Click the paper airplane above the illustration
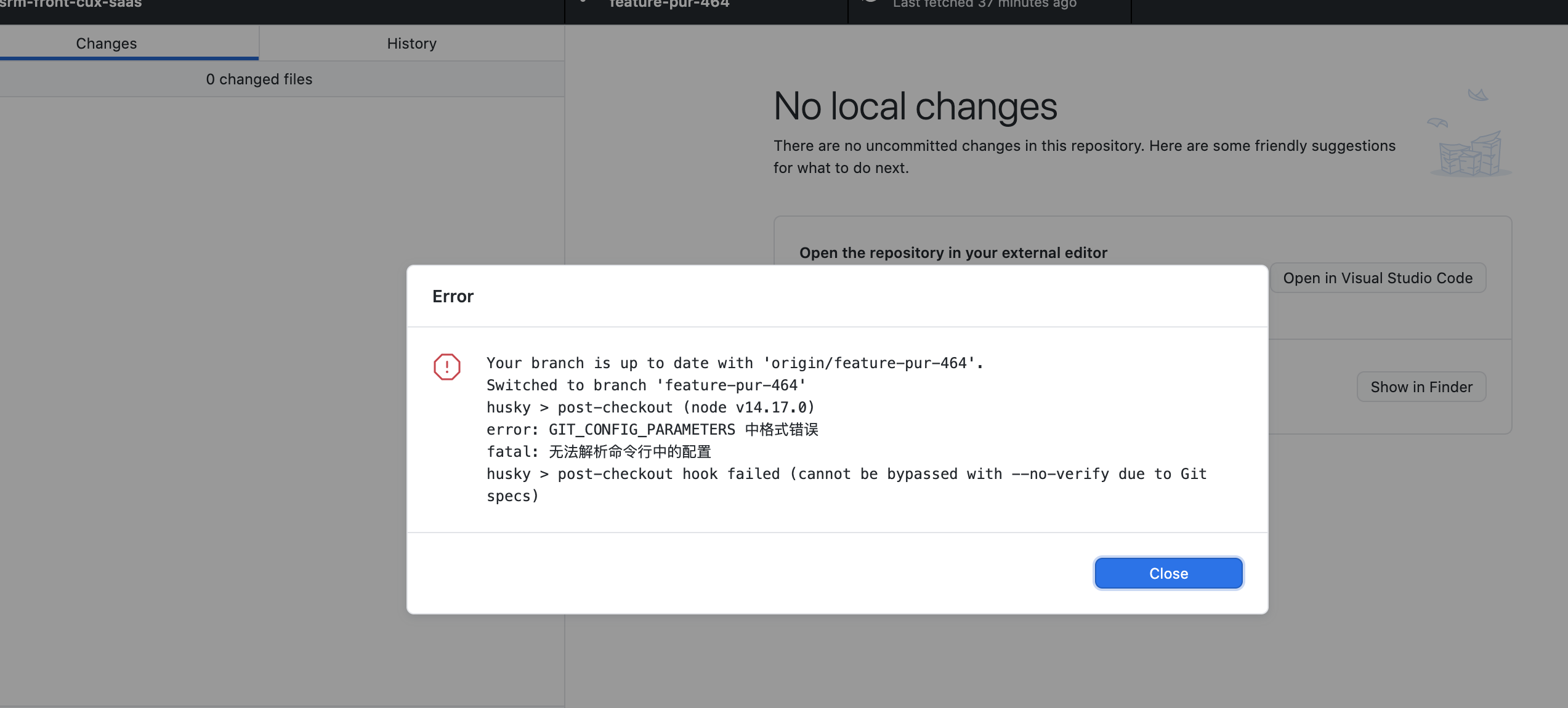The image size is (1568, 708). 1477,95
